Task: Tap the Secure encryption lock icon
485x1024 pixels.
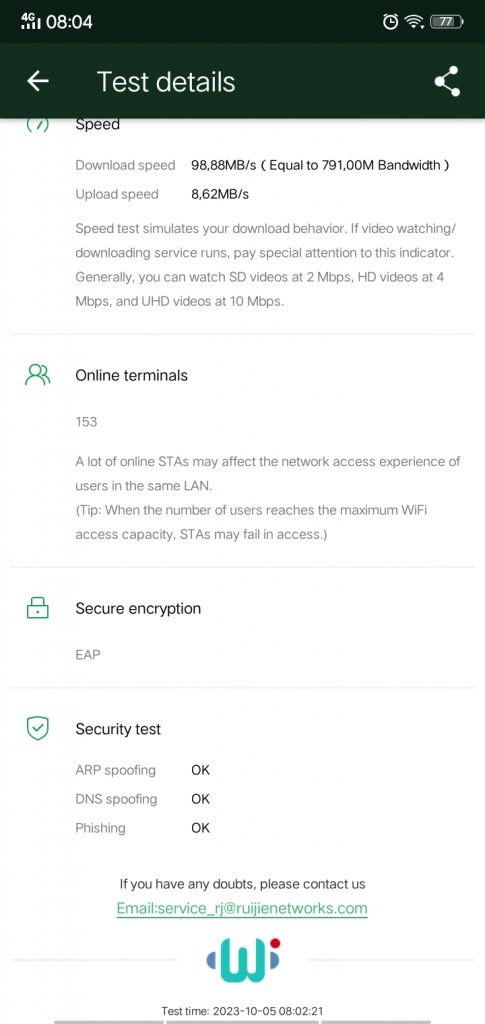Action: [37, 608]
